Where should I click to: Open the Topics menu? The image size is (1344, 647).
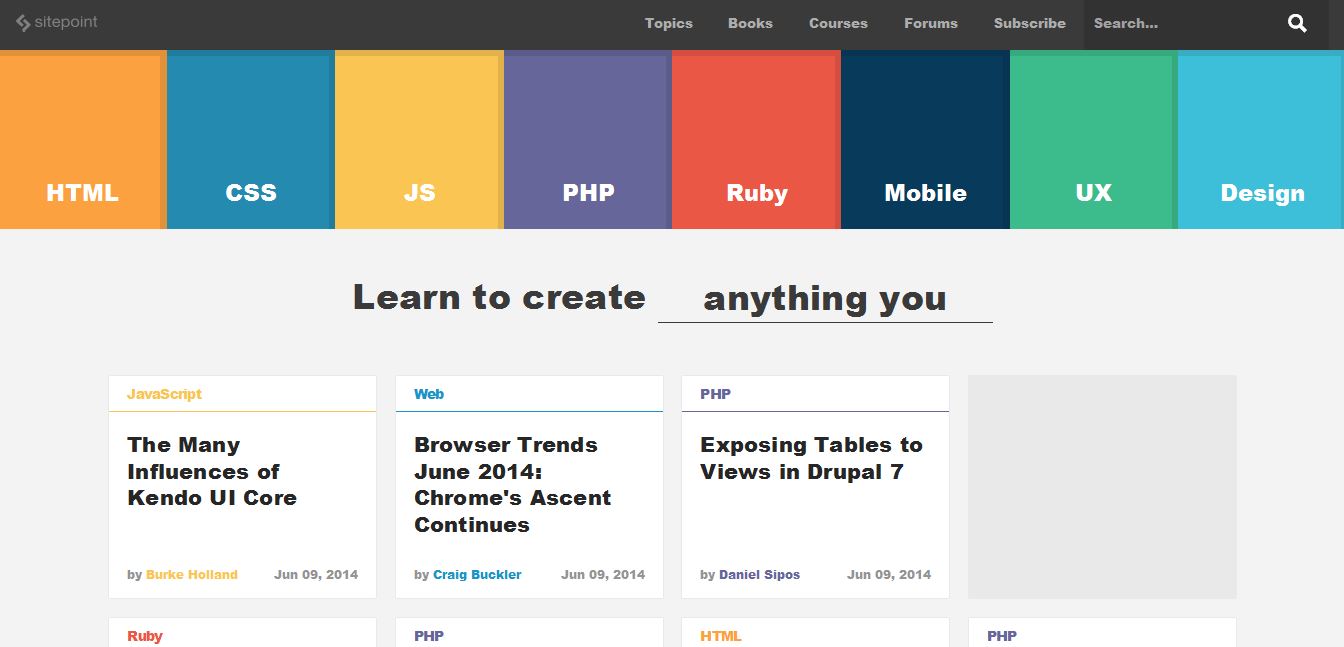[668, 23]
